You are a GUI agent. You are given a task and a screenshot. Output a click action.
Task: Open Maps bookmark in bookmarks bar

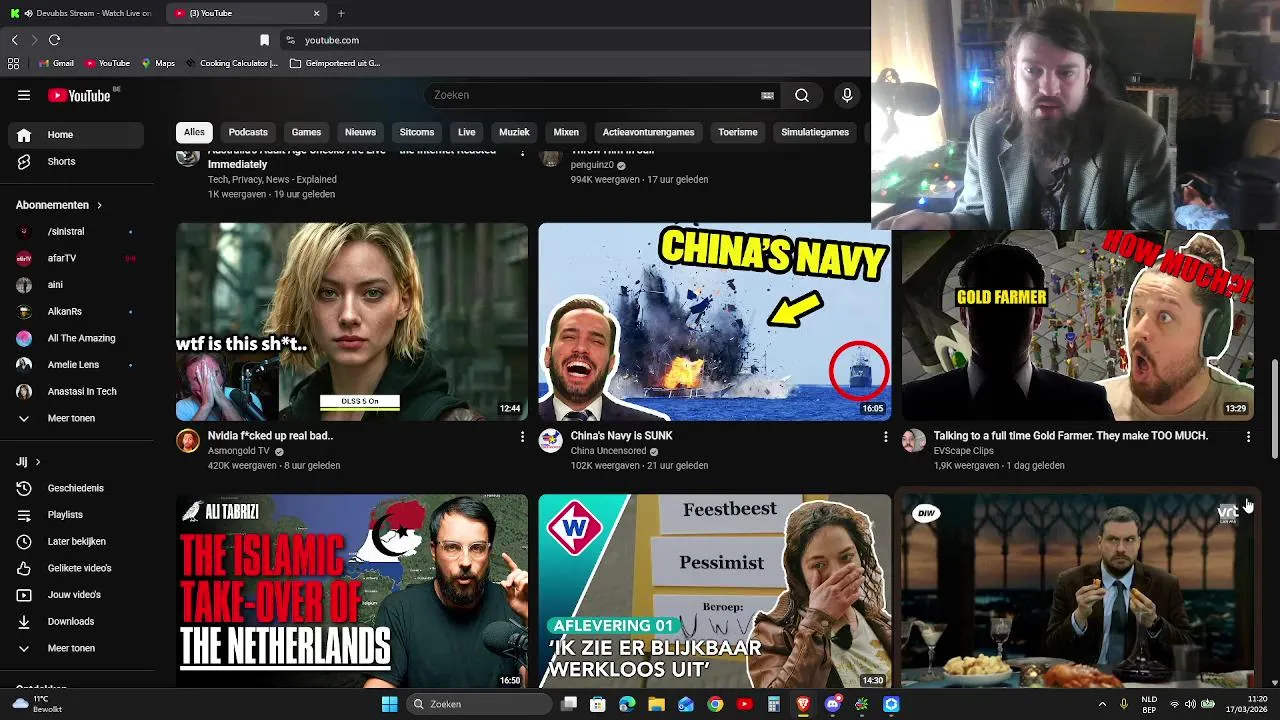[158, 63]
